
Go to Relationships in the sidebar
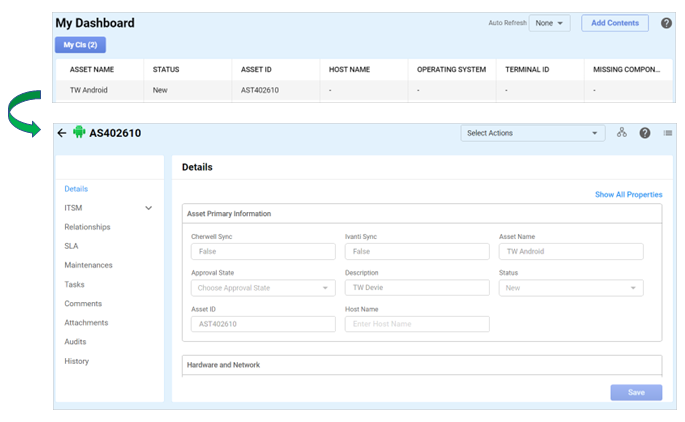tap(87, 227)
